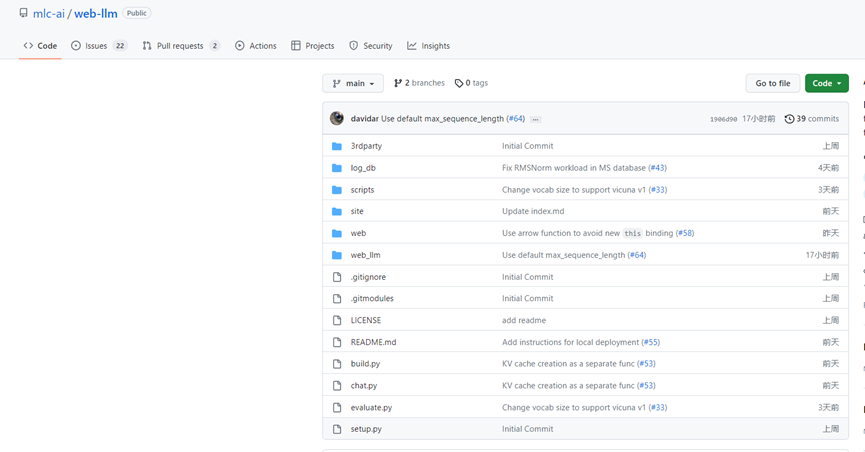Click the folder icon for 3rdparty
The height and width of the screenshot is (452, 865).
click(337, 146)
